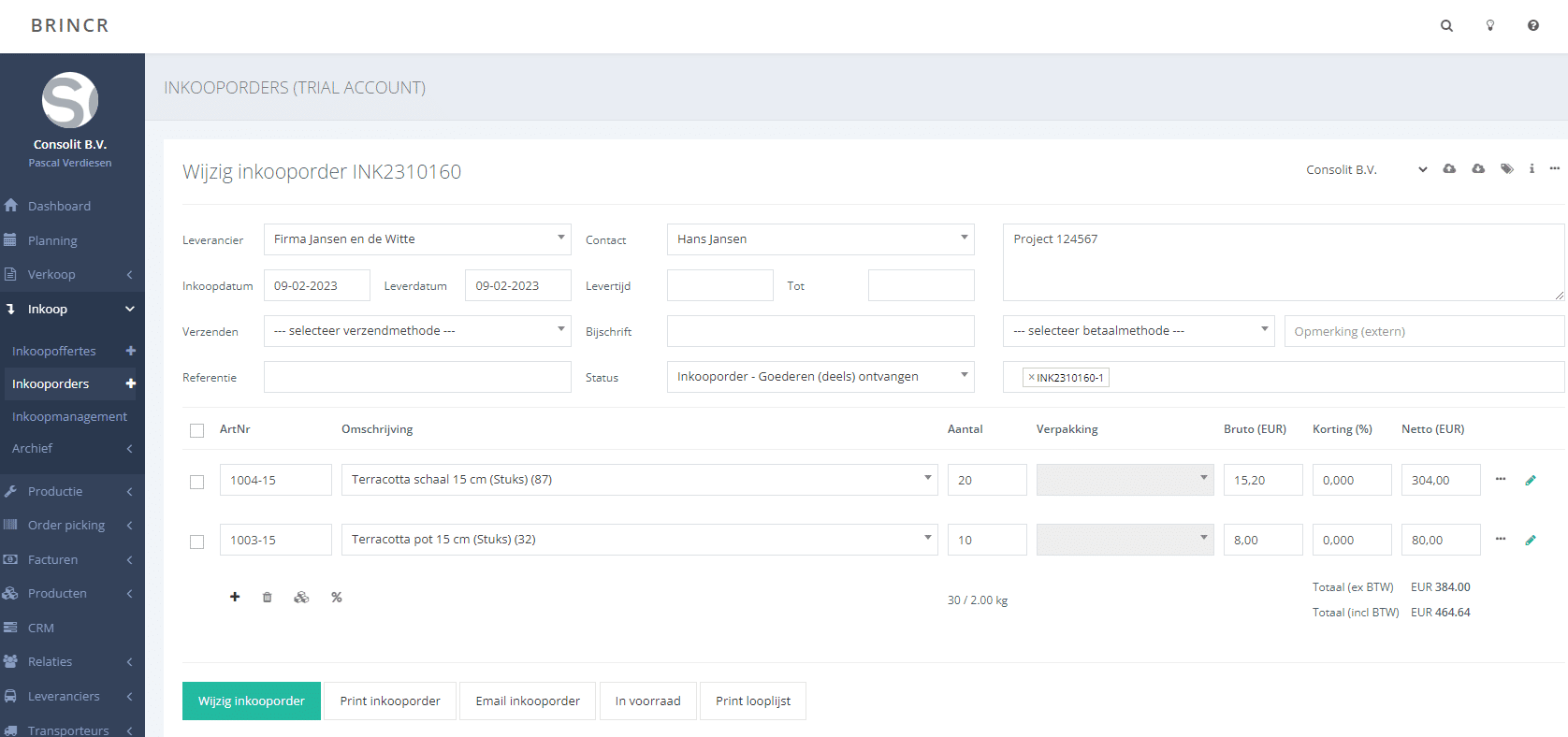Tick checkbox for article 1003-15
1568x737 pixels.
coord(196,542)
